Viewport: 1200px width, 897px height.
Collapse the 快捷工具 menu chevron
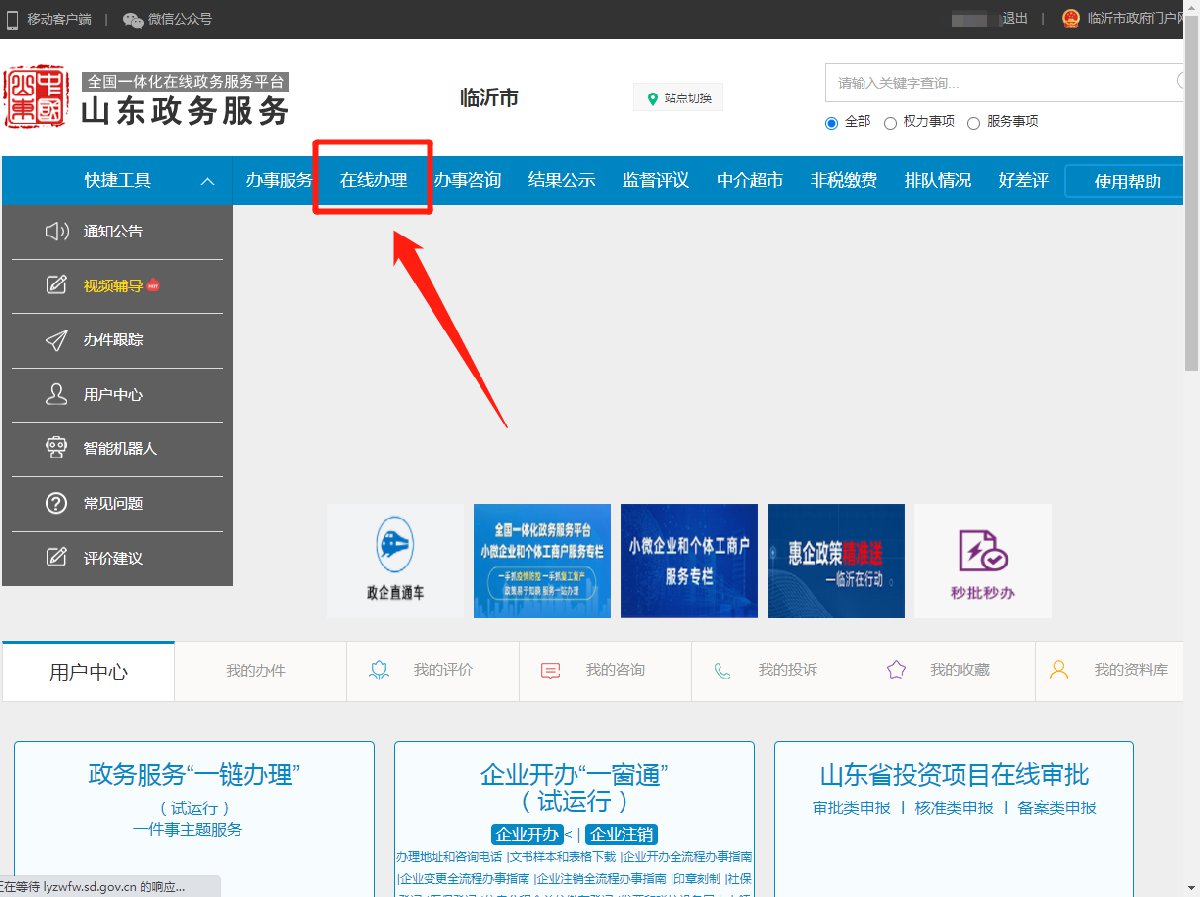click(207, 181)
